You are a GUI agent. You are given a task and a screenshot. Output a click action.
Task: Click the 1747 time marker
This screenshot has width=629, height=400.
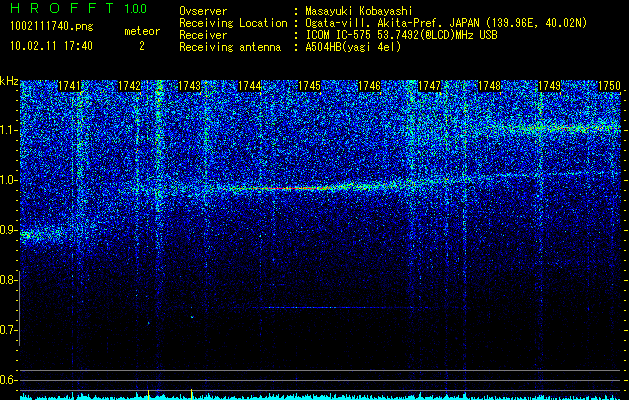[430, 86]
